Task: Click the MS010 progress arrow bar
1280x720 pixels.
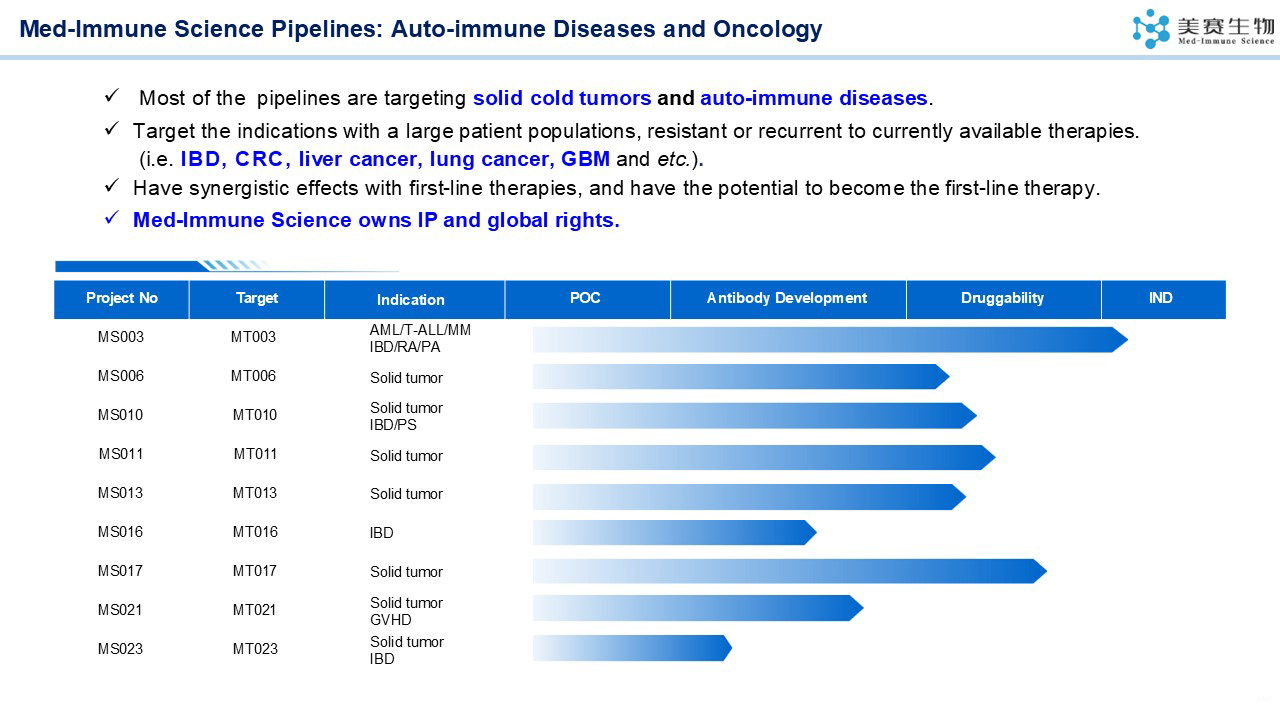Action: point(755,416)
